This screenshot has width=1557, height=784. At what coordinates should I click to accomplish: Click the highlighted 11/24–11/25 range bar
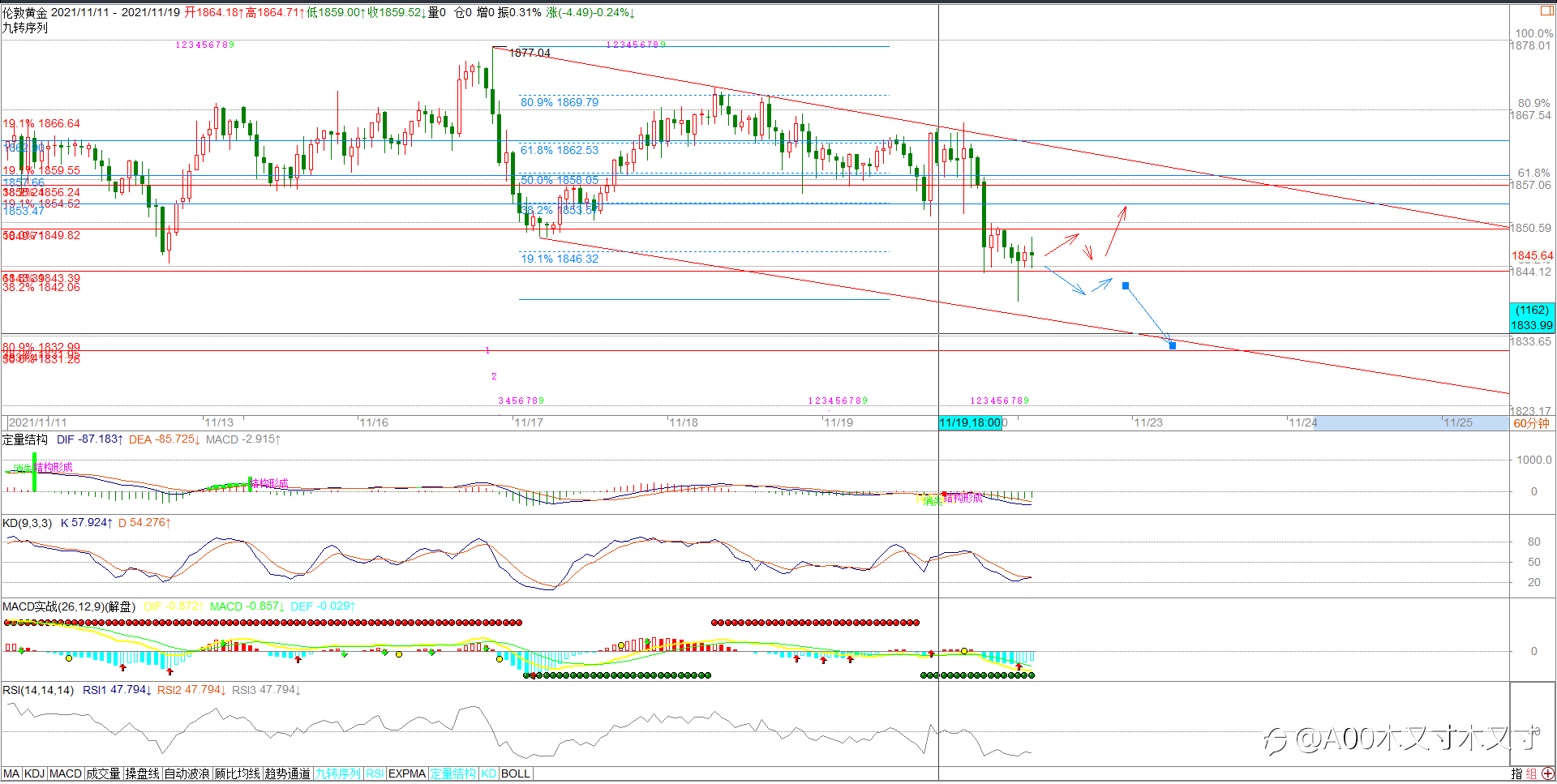coord(1411,422)
